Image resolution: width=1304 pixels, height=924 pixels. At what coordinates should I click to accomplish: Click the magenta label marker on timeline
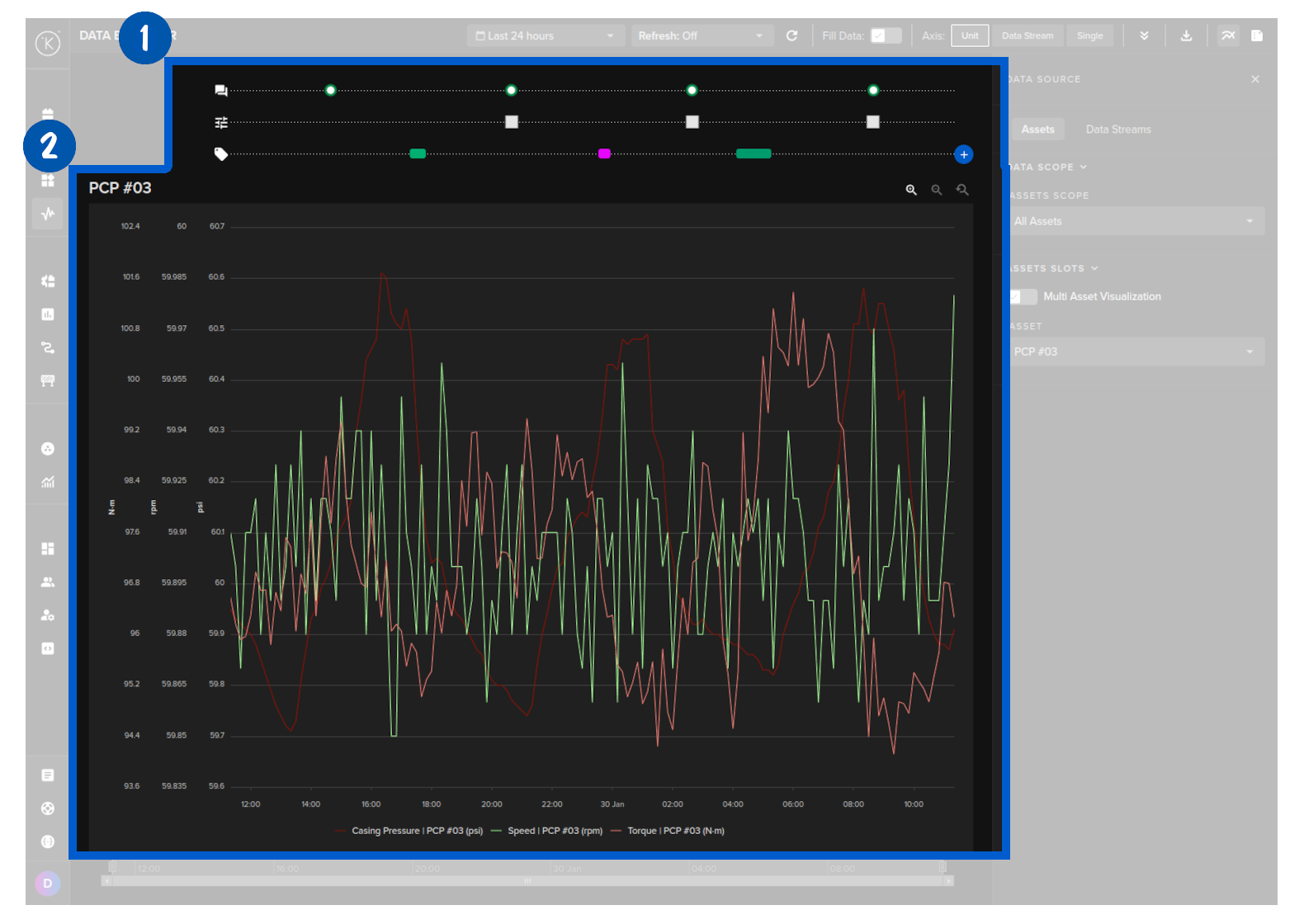(604, 154)
